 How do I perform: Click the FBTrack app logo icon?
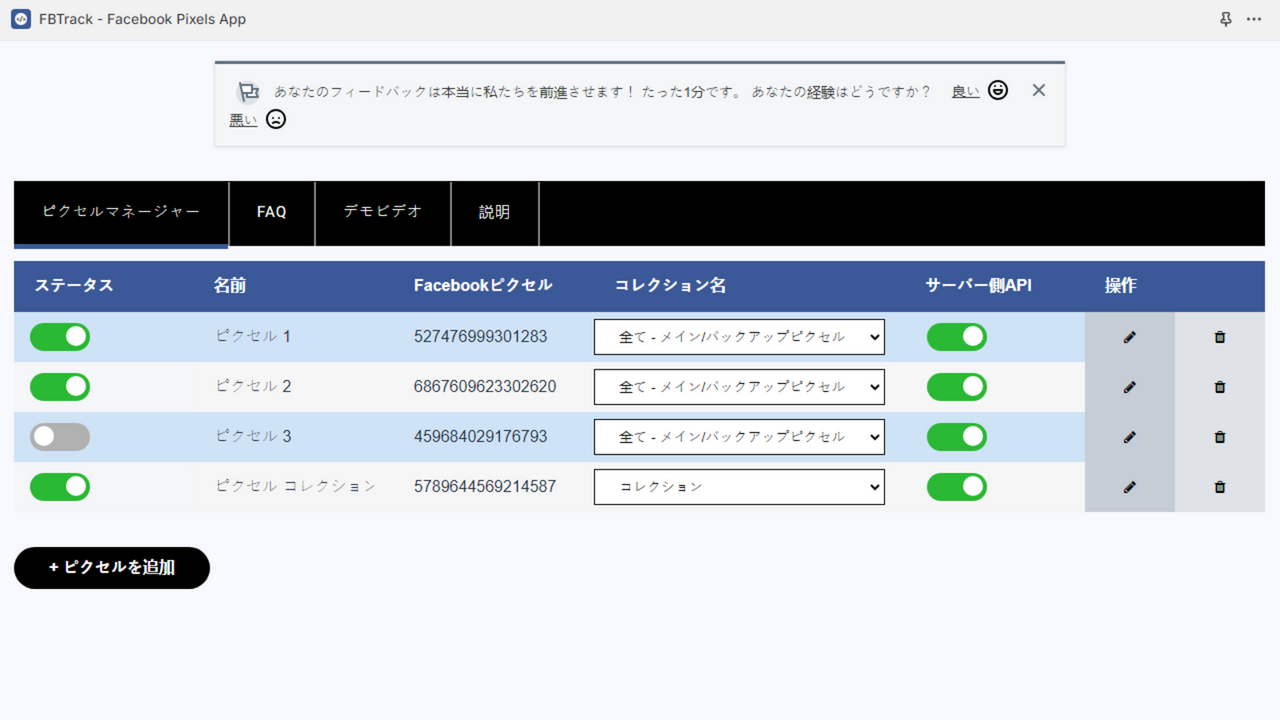coord(21,19)
